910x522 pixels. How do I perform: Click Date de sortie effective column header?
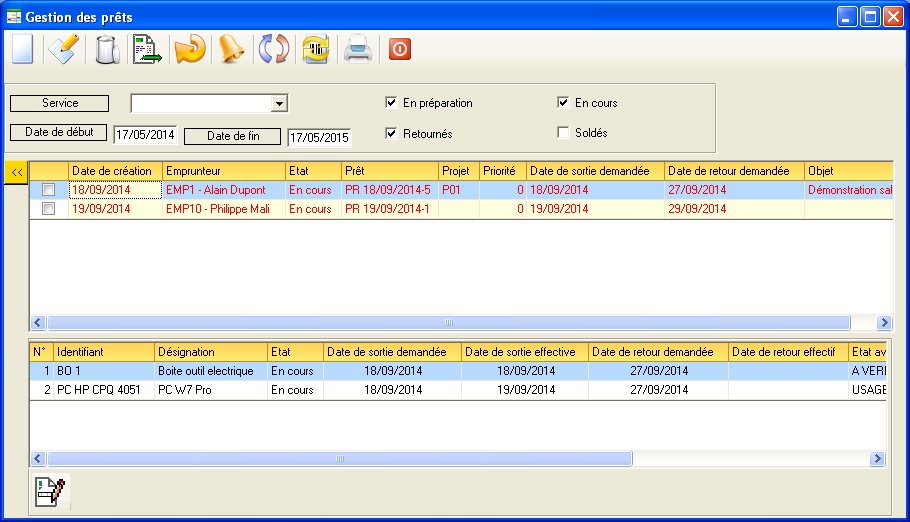pos(525,352)
